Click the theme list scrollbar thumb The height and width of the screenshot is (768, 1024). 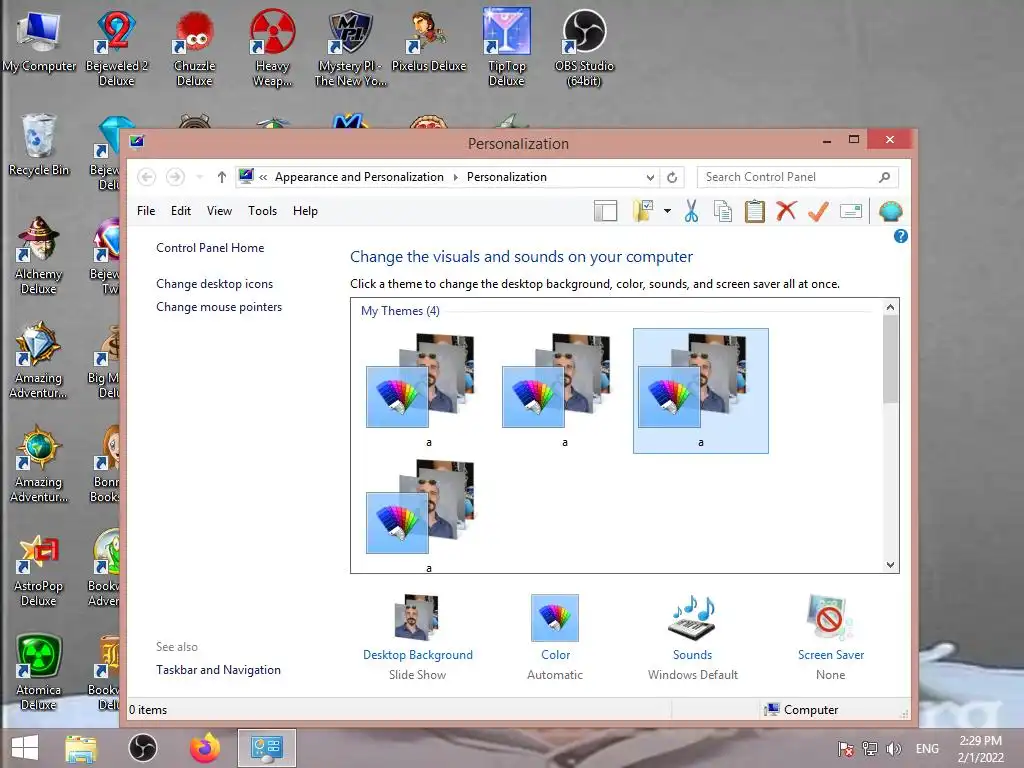pos(890,359)
